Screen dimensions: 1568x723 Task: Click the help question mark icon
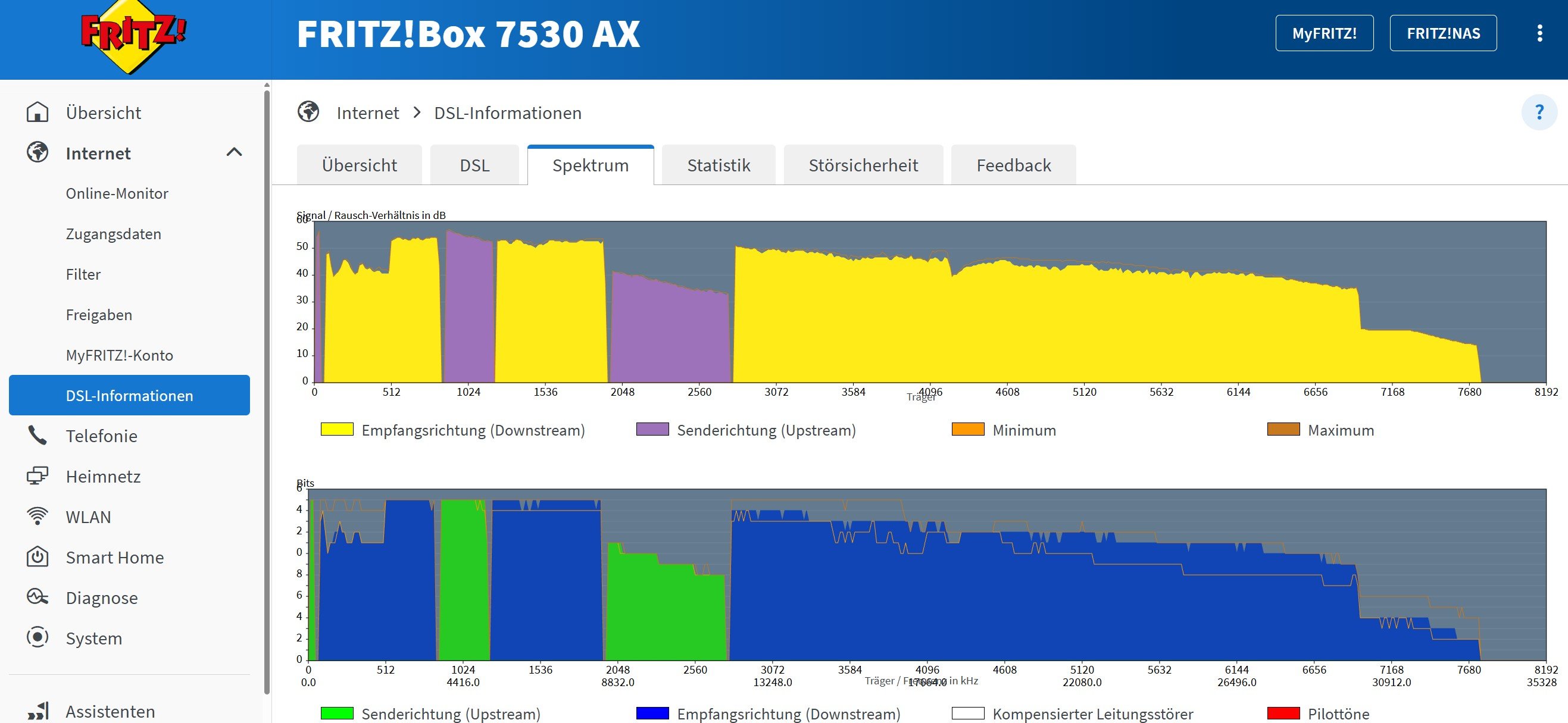point(1539,112)
